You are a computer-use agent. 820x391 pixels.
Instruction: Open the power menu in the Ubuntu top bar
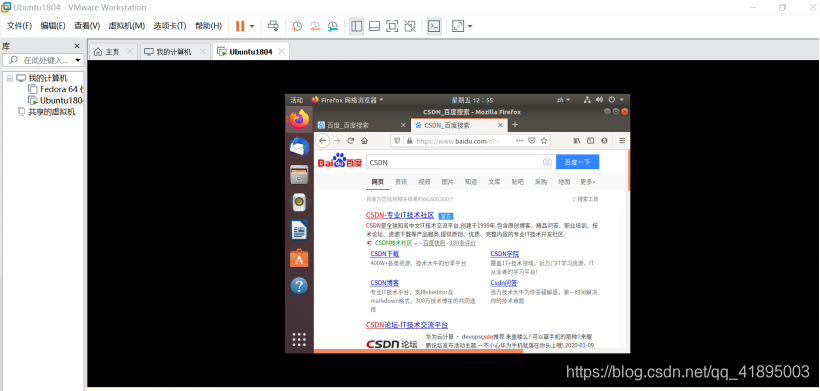tap(611, 99)
